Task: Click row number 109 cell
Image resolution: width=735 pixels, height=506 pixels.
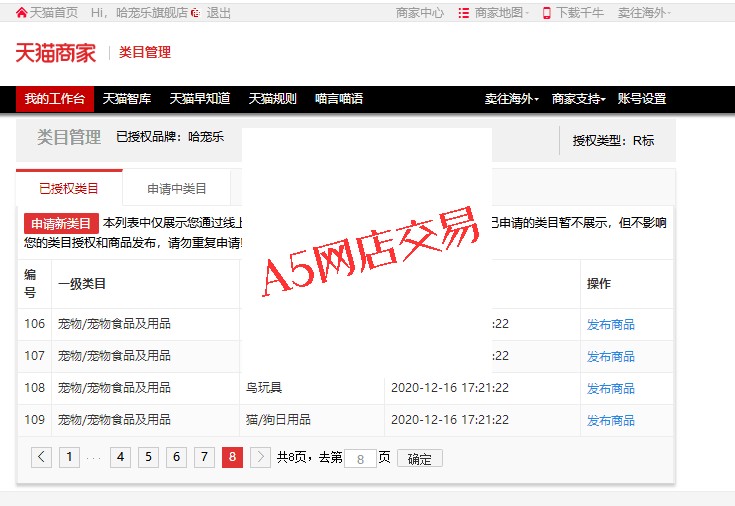Action: [35, 419]
